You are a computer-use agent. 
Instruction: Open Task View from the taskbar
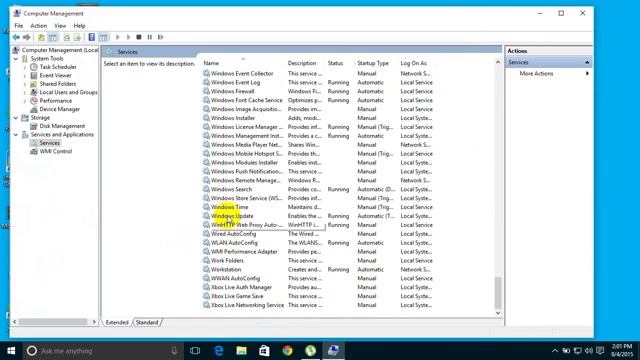coord(195,351)
